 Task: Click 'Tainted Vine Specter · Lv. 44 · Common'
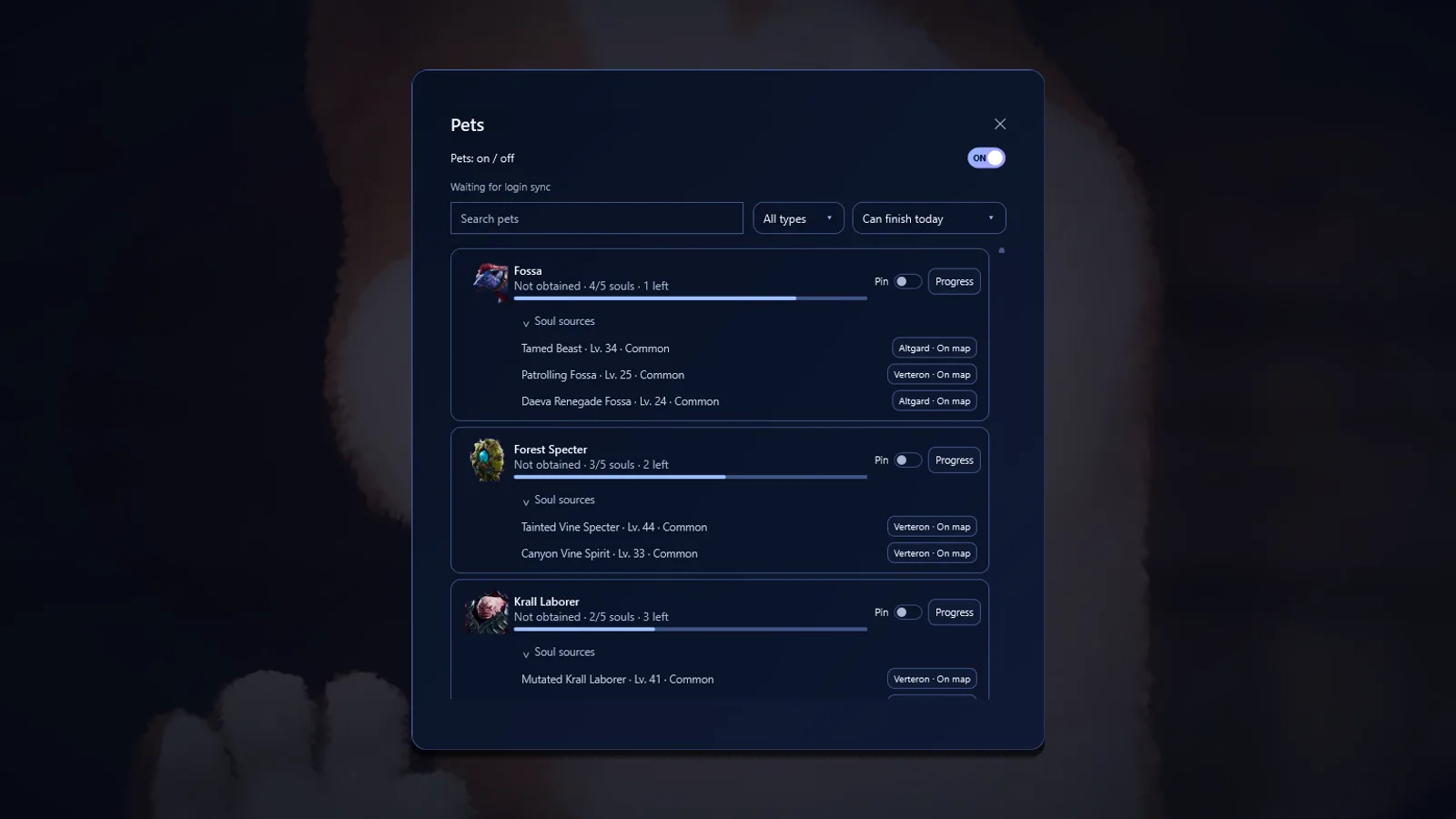pyautogui.click(x=614, y=527)
